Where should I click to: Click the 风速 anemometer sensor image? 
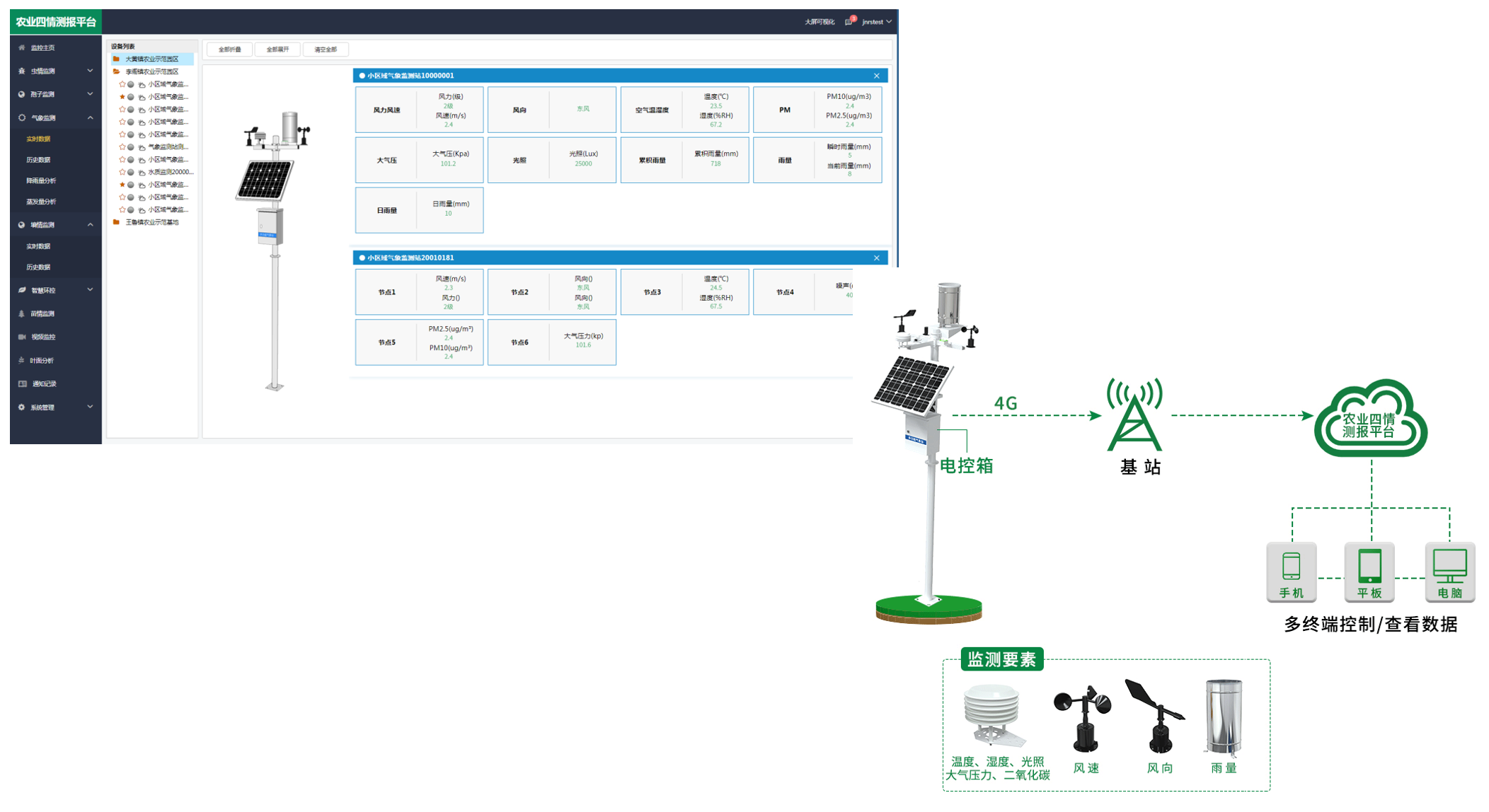click(1083, 719)
